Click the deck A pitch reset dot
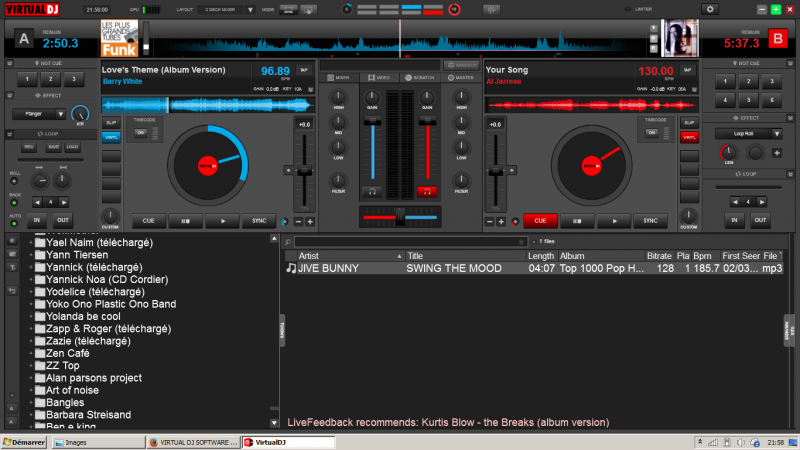Image resolution: width=800 pixels, height=450 pixels. [289, 170]
